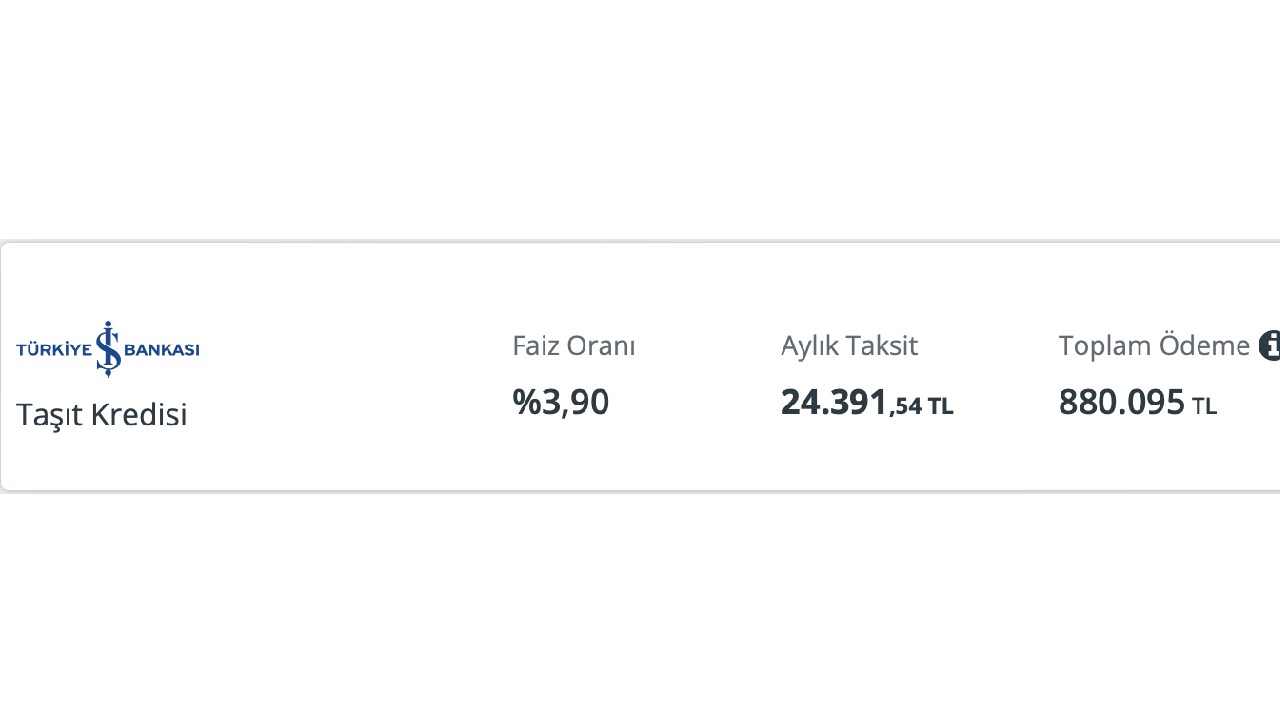This screenshot has height=720, width=1280.
Task: Click the Faiz Oranı label
Action: coord(574,346)
